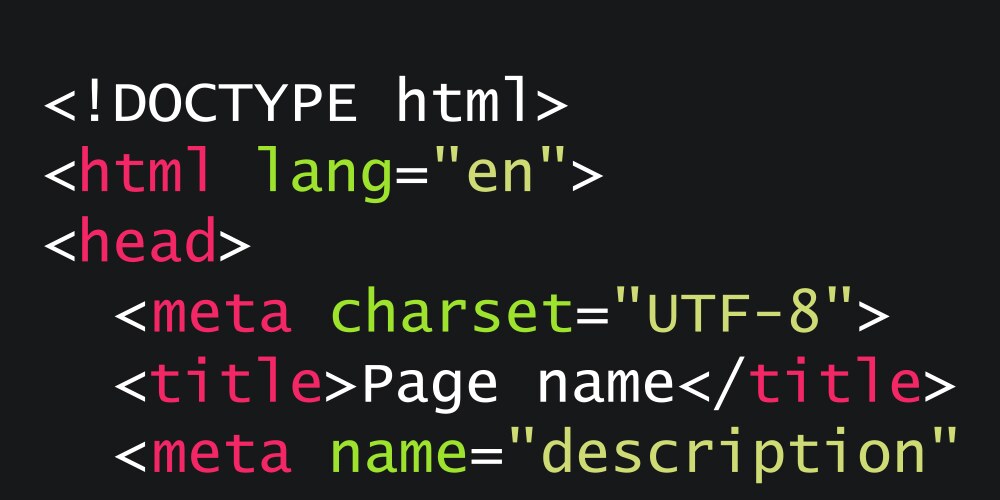Click the "description" string value
Viewport: 1000px width, 500px height.
(733, 455)
